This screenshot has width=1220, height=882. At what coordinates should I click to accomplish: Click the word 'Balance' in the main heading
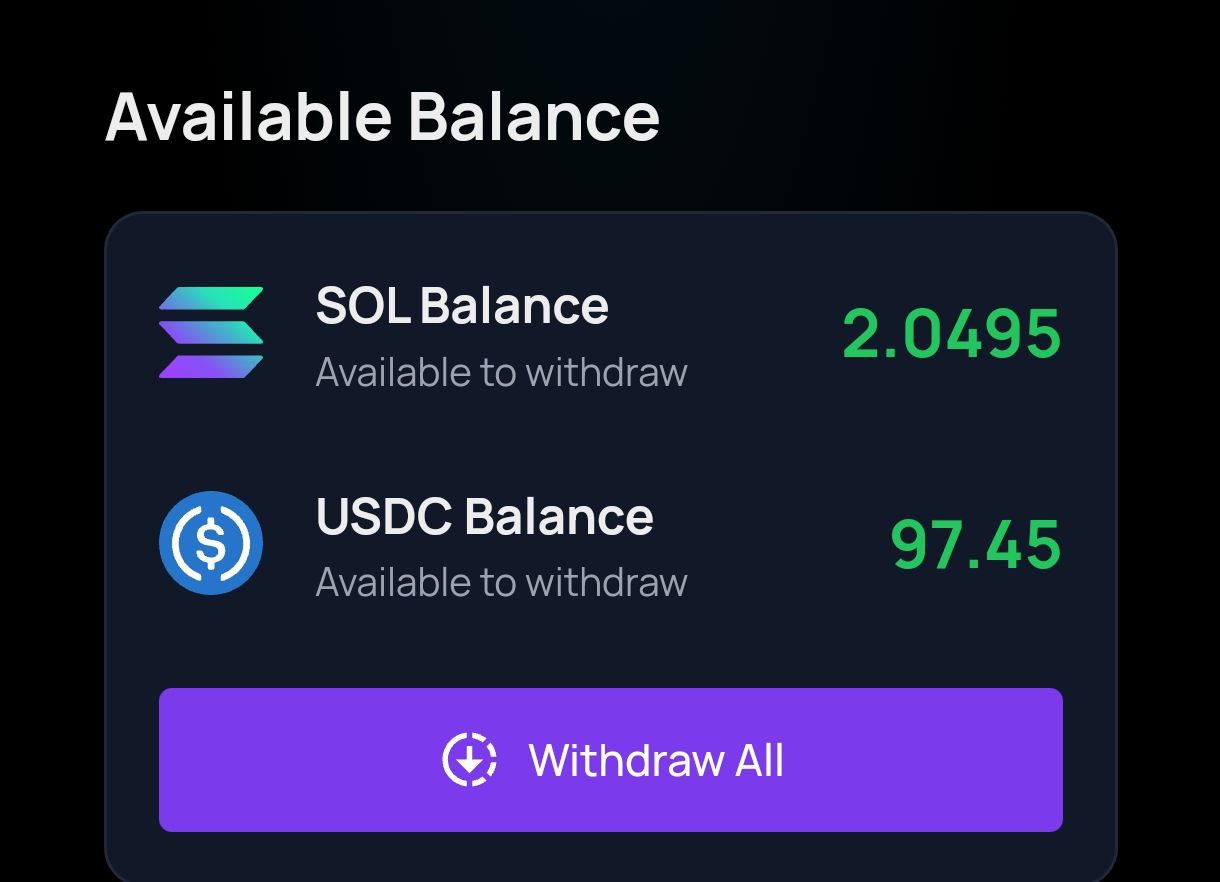[x=534, y=116]
